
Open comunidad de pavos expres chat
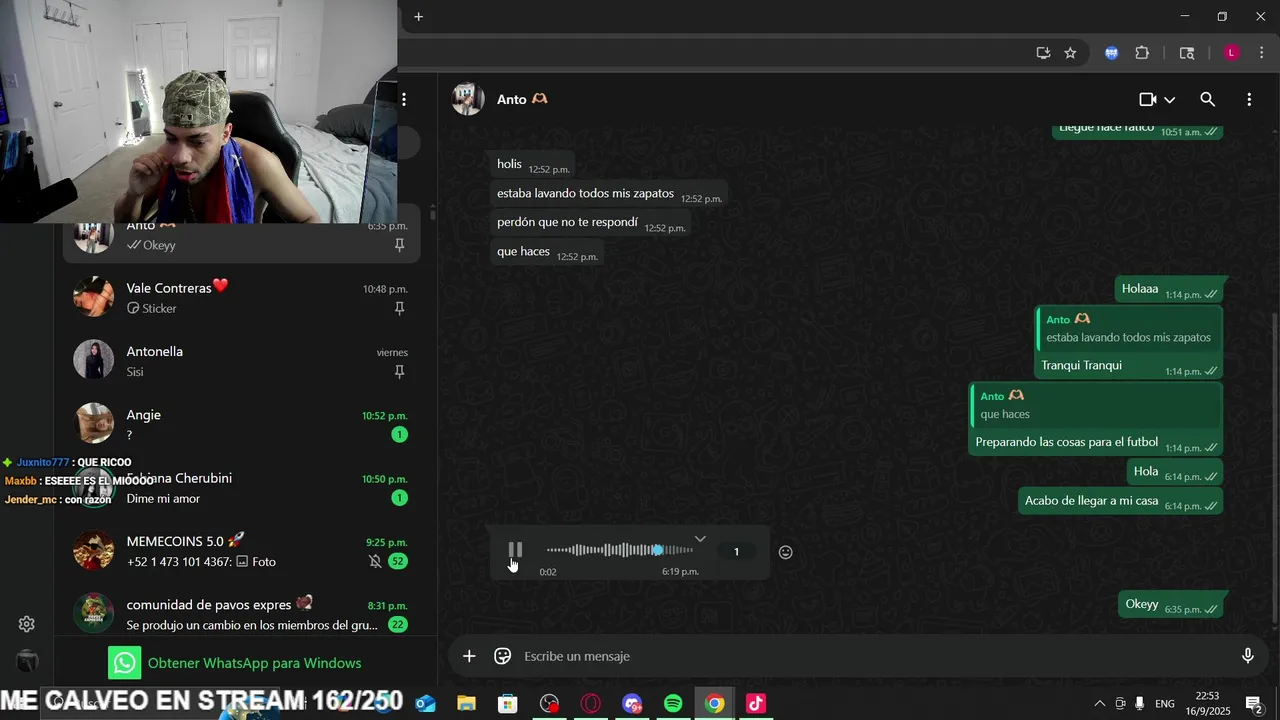(241, 614)
